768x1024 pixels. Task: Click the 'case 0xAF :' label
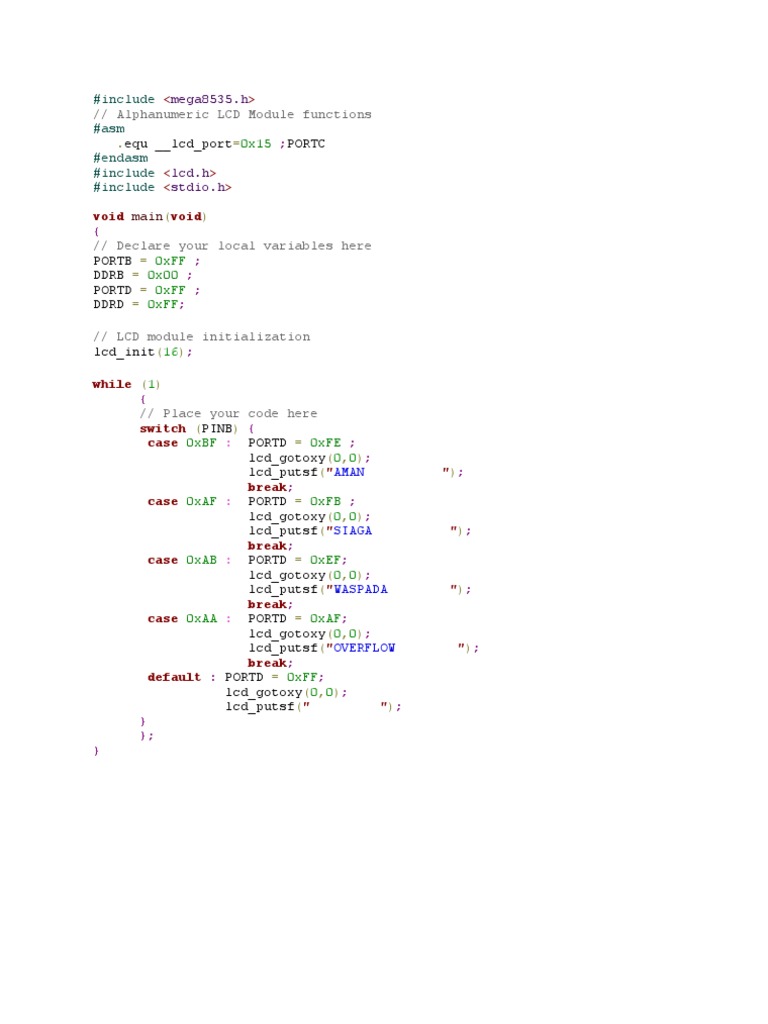pyautogui.click(x=189, y=502)
